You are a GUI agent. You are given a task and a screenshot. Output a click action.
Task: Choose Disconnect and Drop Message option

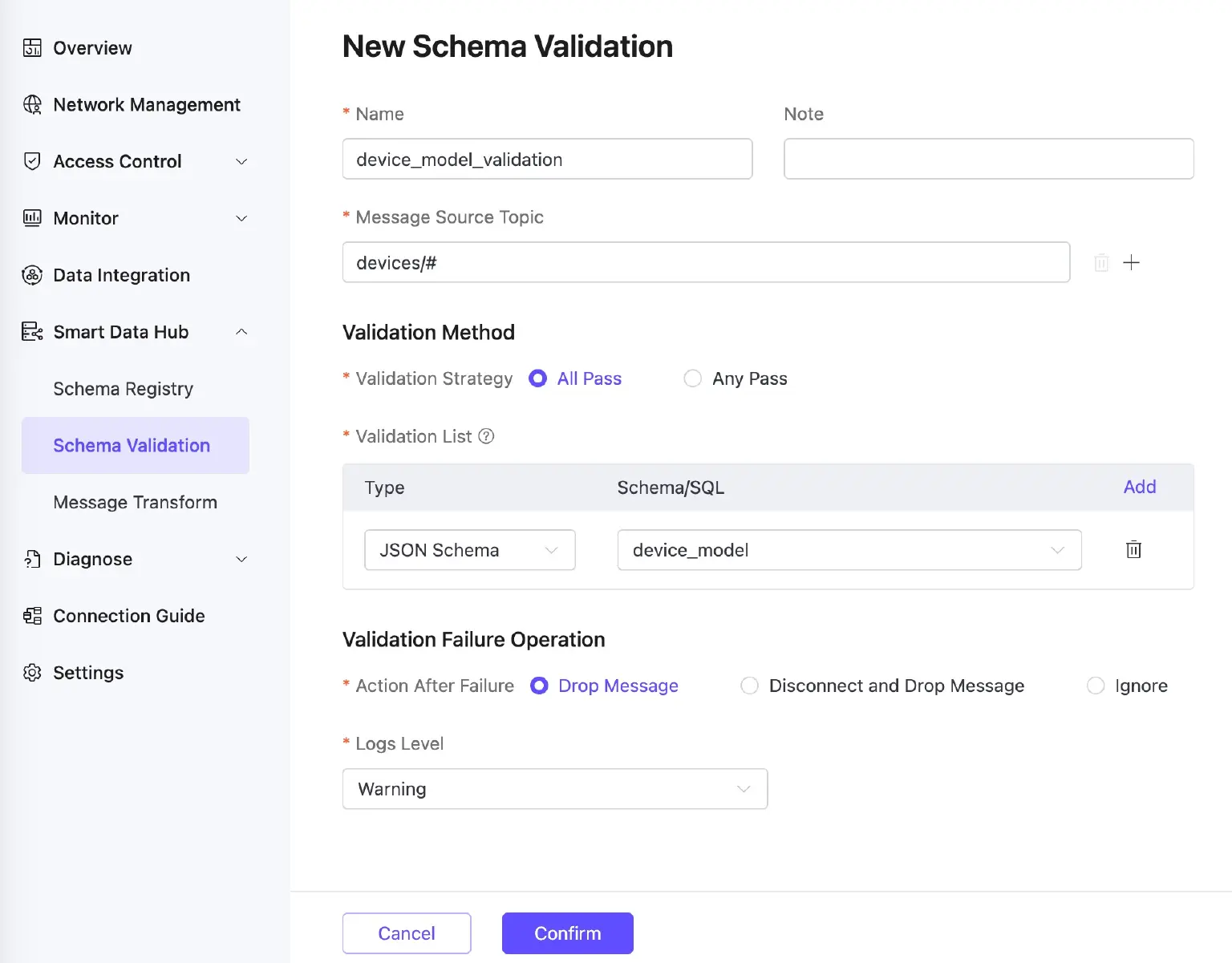click(749, 686)
